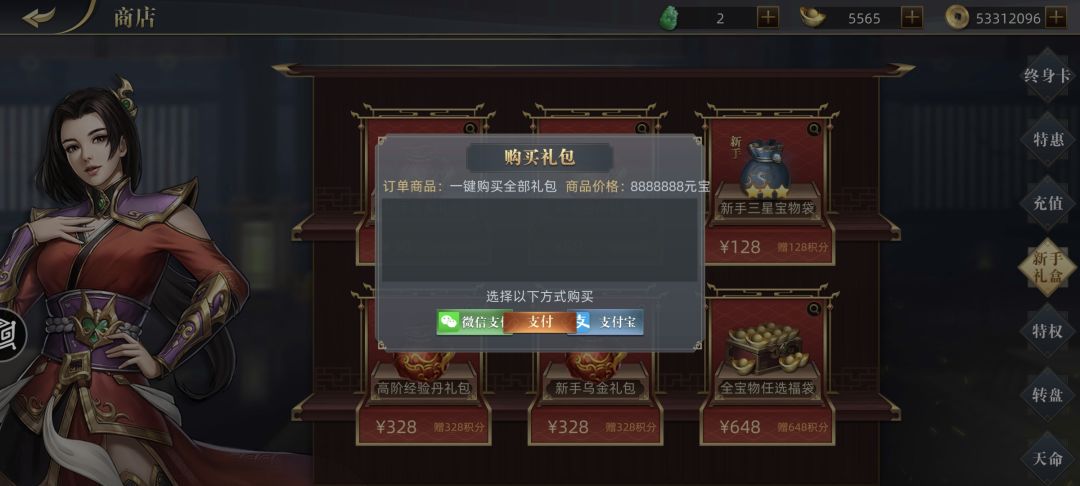
Task: Open the 充值 recharge tab
Action: coord(1048,204)
